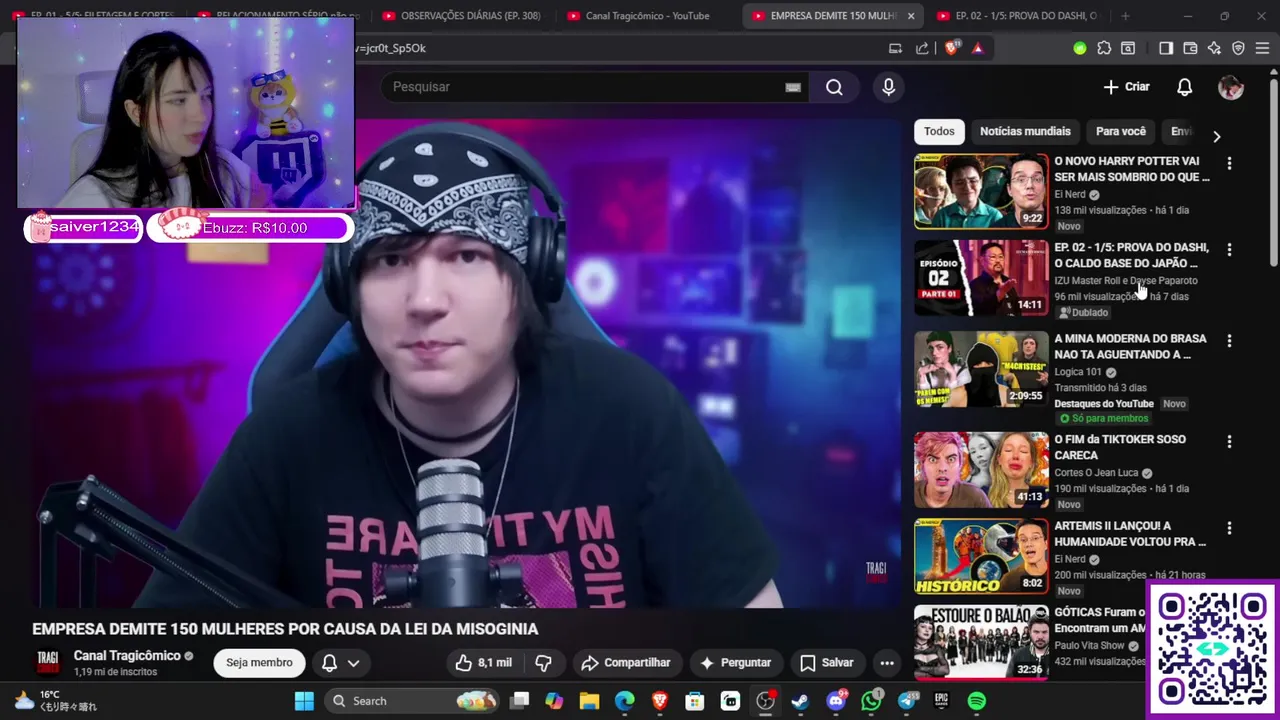Open YouTube notifications bell
Image resolution: width=1280 pixels, height=720 pixels.
tap(1184, 87)
